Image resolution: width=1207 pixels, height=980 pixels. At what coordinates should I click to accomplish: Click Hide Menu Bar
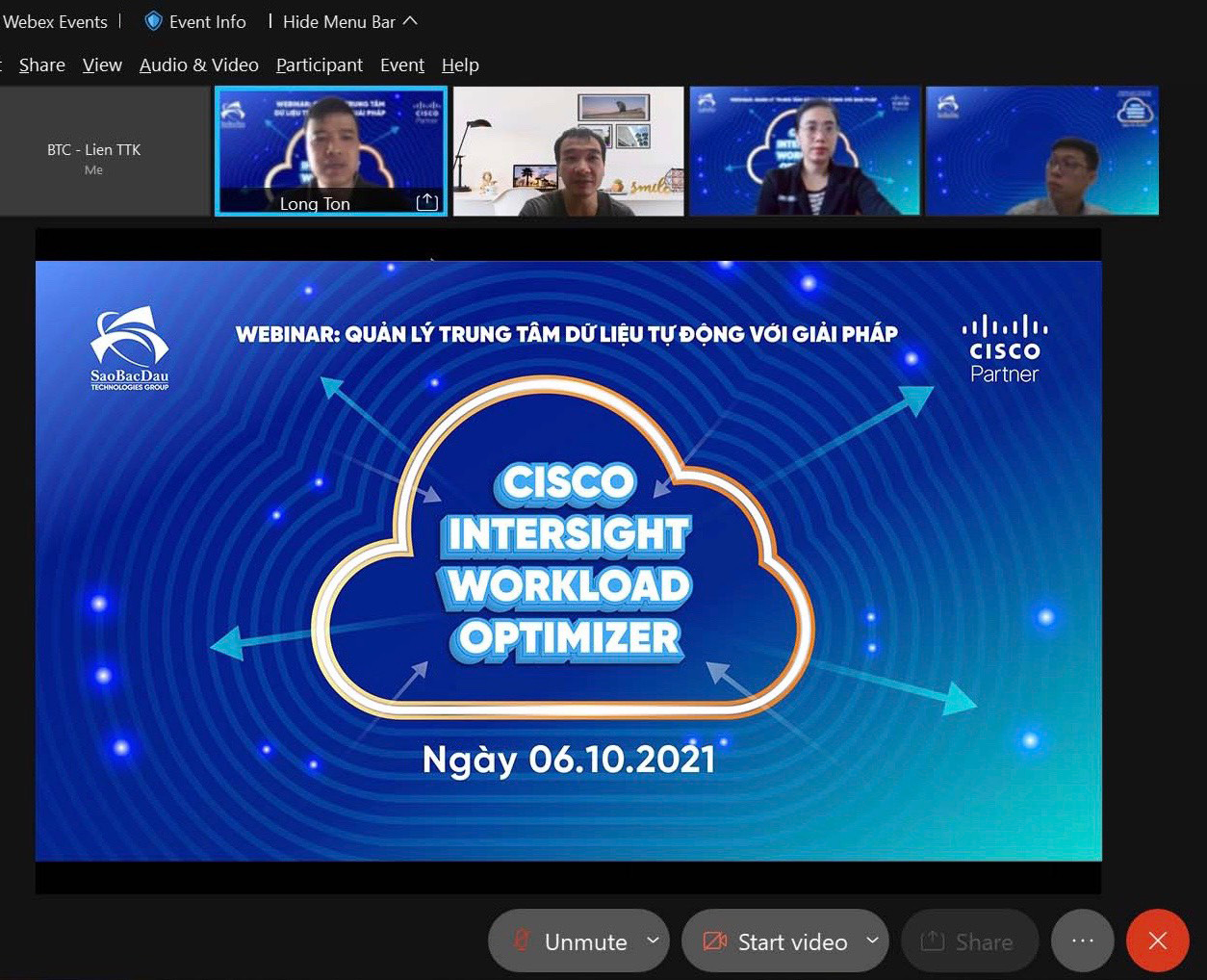pyautogui.click(x=339, y=21)
